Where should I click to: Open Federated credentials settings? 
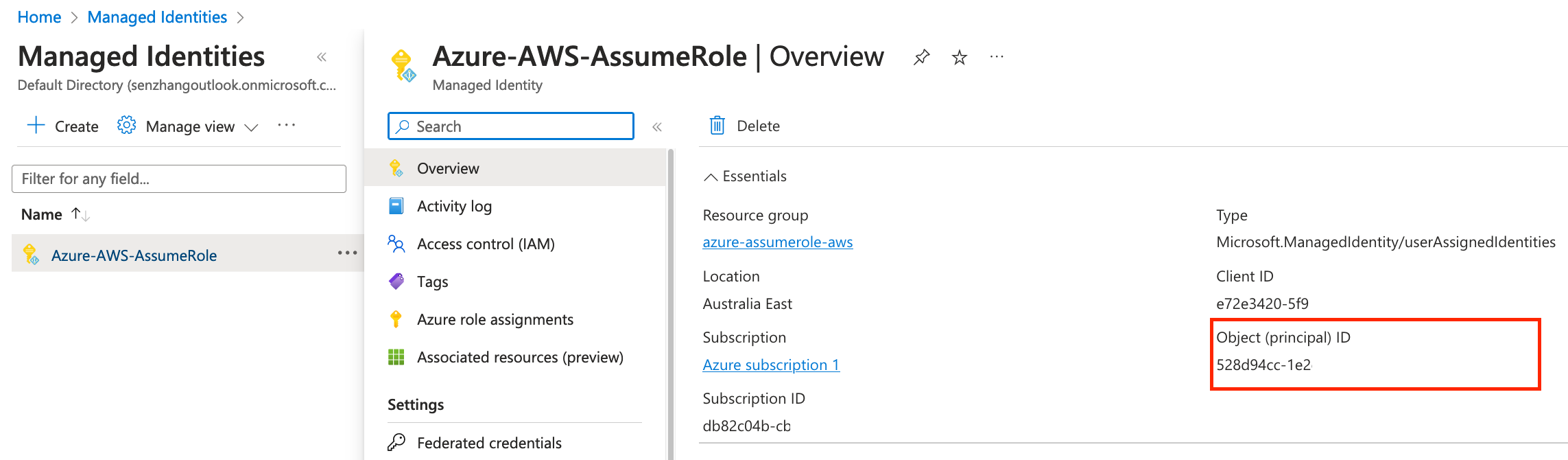[x=488, y=443]
